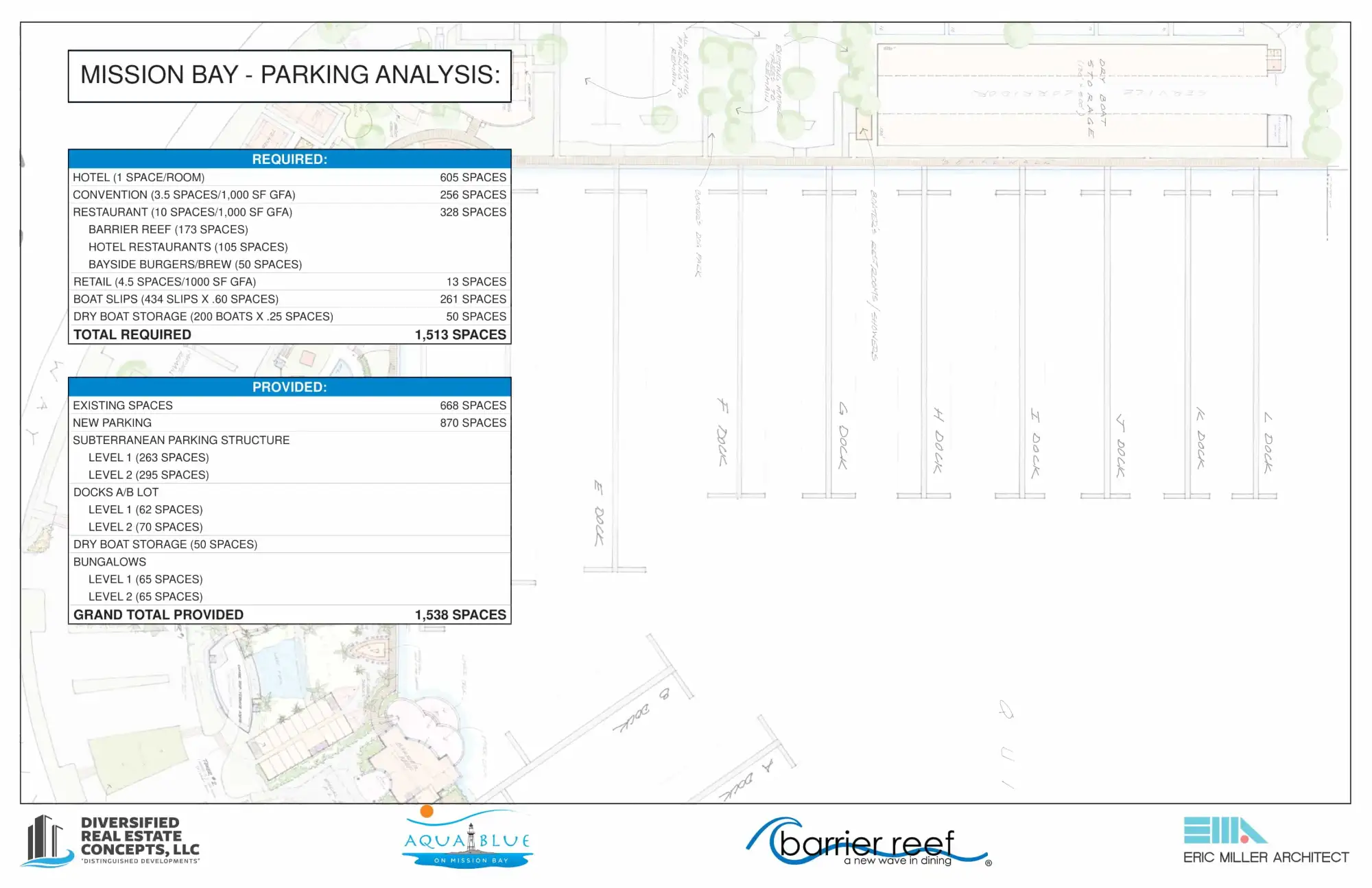The width and height of the screenshot is (1372, 888).
Task: Click the Eric Miller Architect EMA logo
Action: click(x=1224, y=830)
